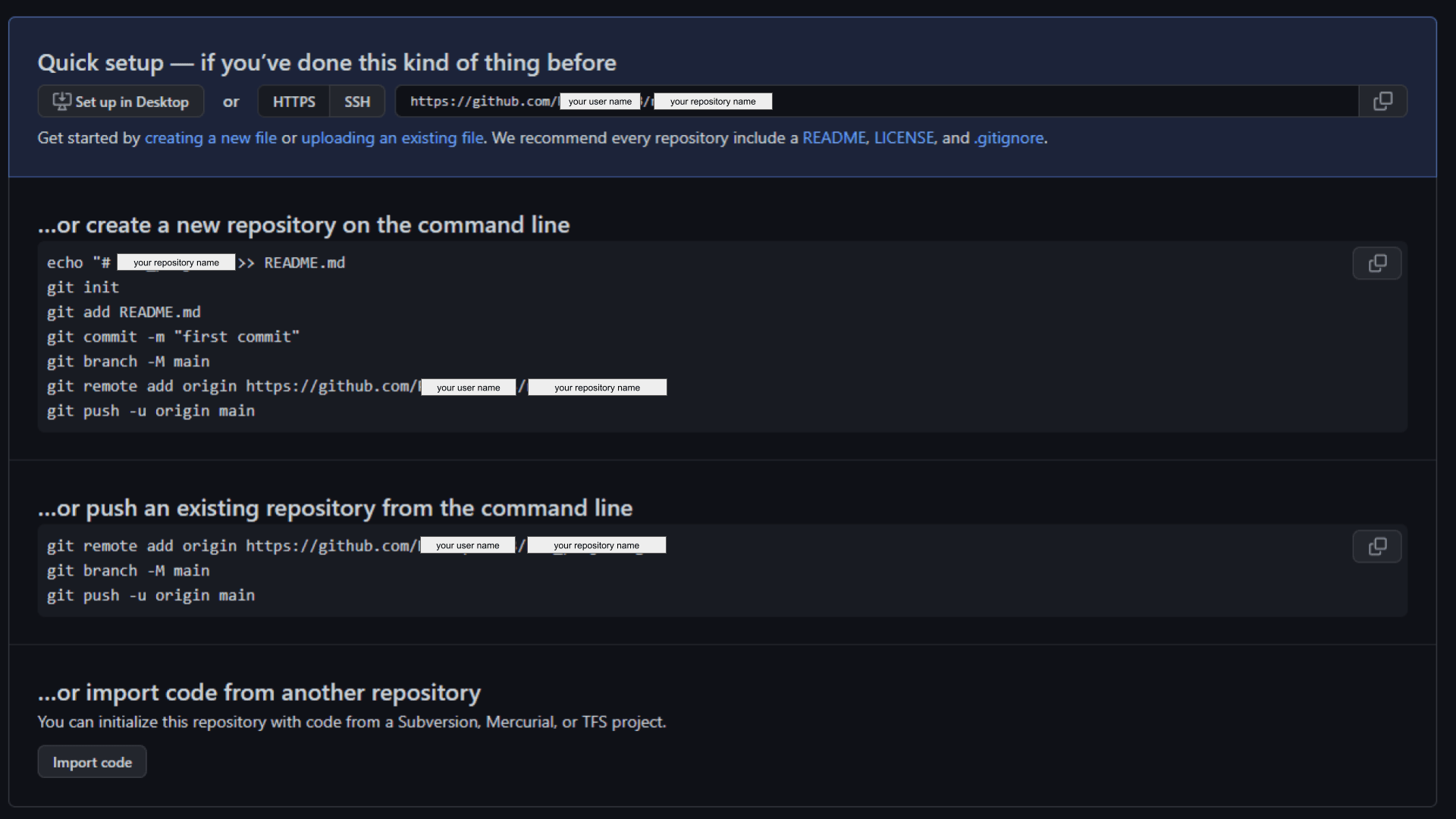Open the creating a new file link
Screen dimensions: 1456x819
[x=210, y=138]
